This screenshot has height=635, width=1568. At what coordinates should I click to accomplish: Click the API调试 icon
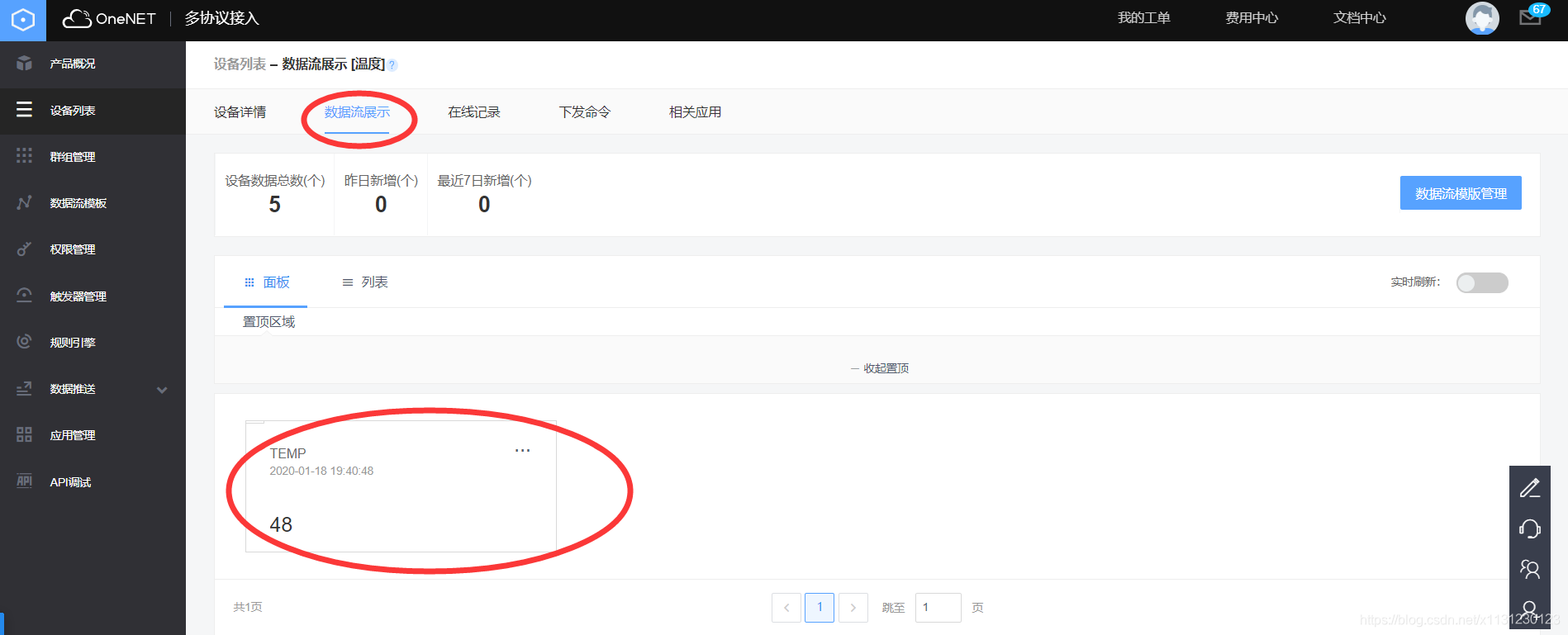pos(25,481)
